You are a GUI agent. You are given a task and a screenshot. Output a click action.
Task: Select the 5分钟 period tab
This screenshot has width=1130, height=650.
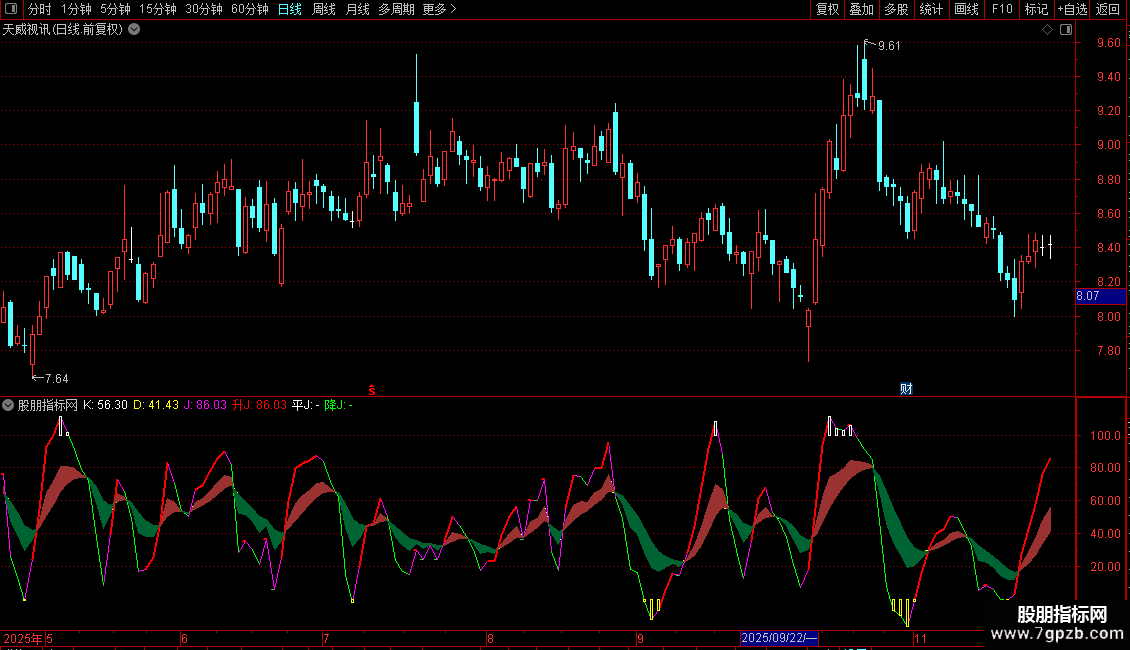(x=115, y=9)
